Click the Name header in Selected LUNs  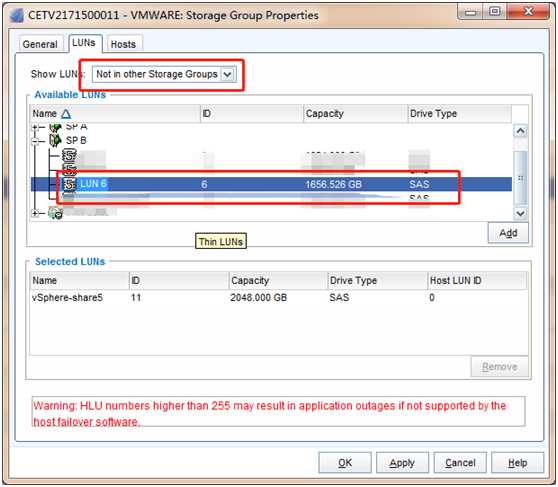[80, 281]
